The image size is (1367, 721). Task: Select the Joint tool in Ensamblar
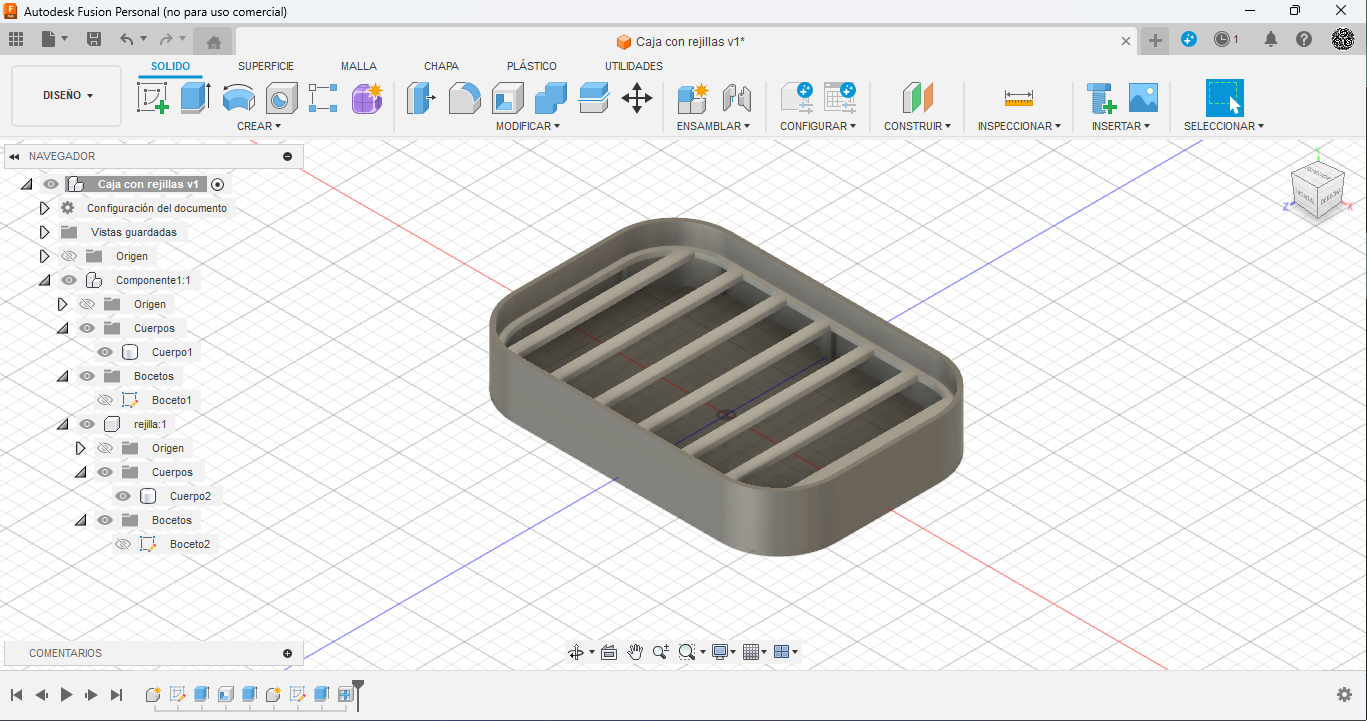click(x=736, y=98)
